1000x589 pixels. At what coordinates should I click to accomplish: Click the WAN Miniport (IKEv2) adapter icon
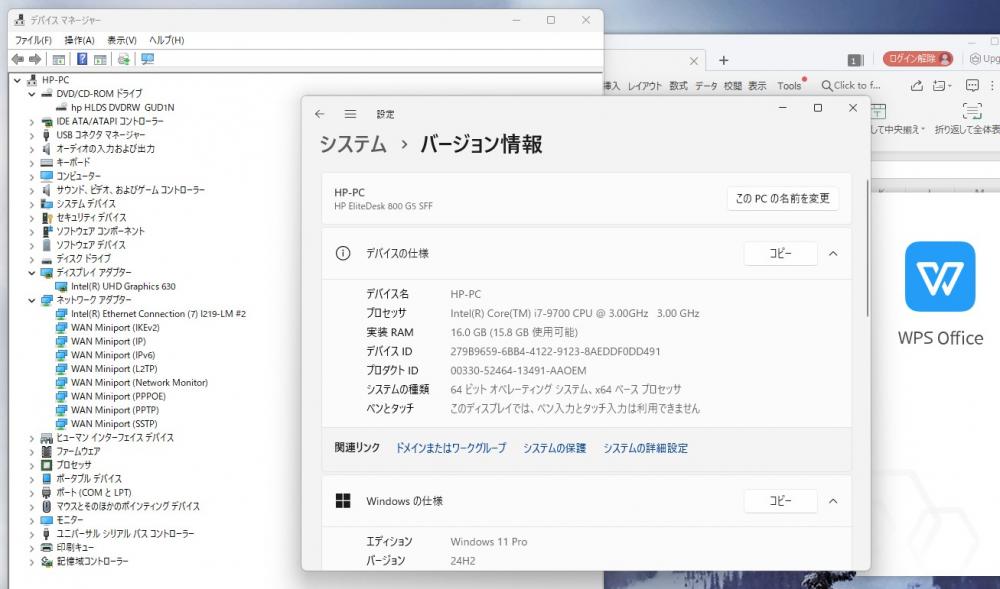61,328
